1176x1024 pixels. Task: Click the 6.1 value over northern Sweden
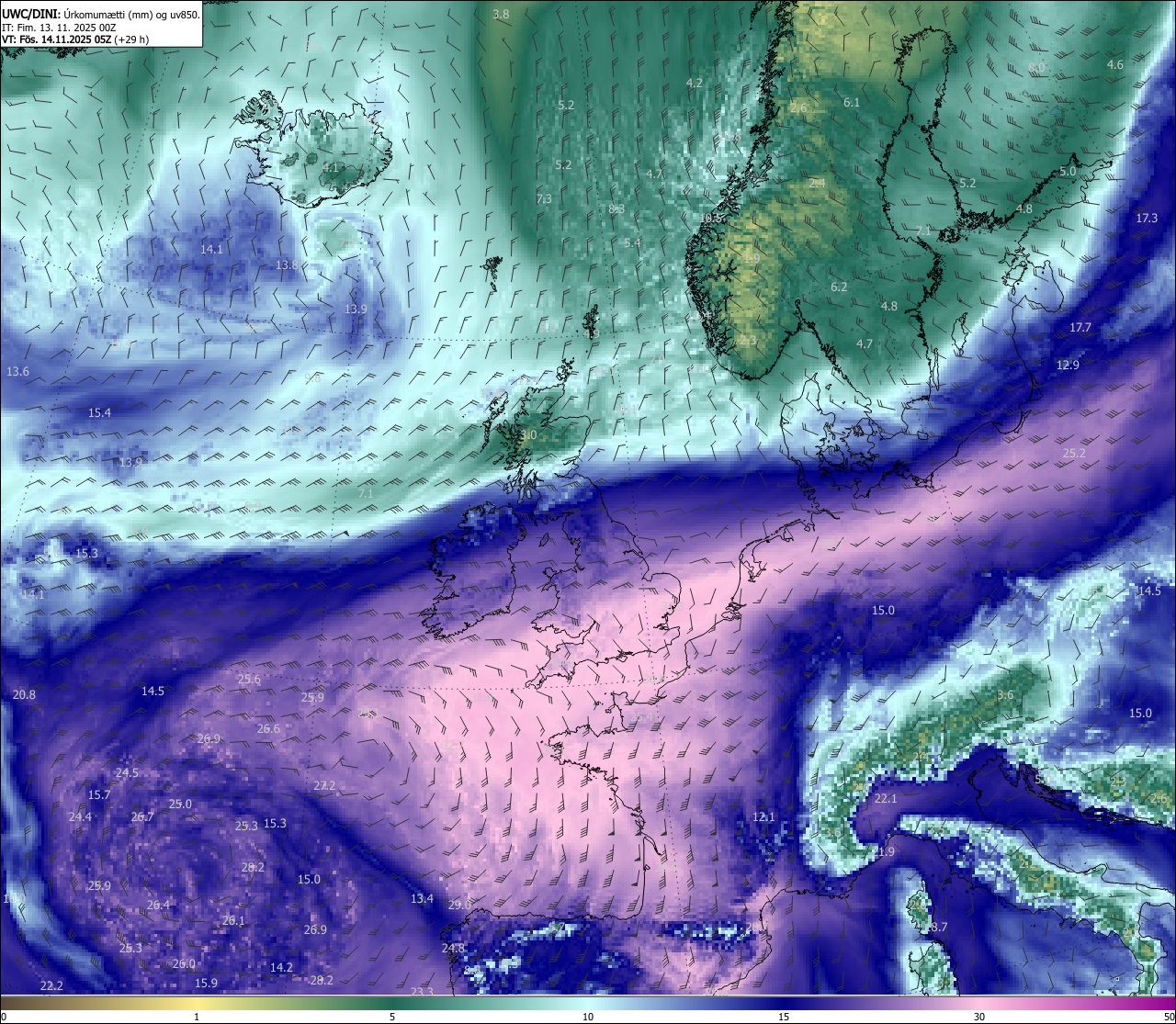click(x=852, y=103)
